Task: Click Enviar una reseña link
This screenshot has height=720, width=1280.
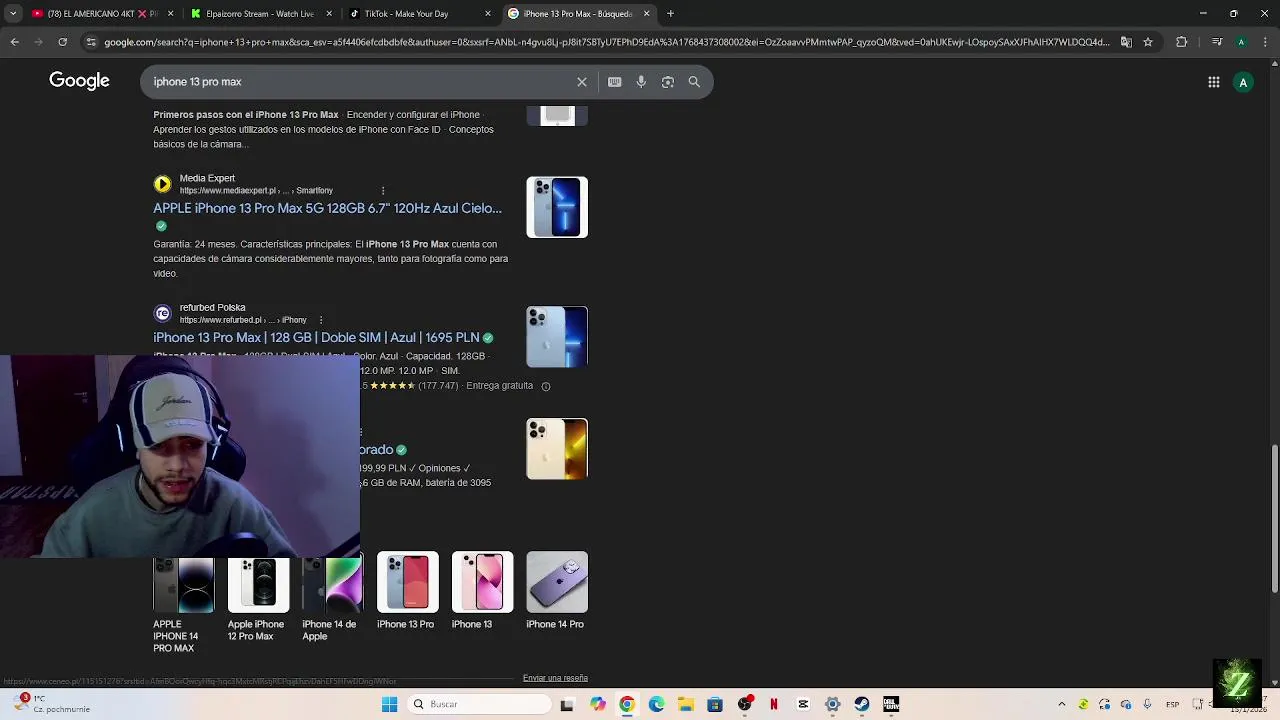Action: [555, 678]
